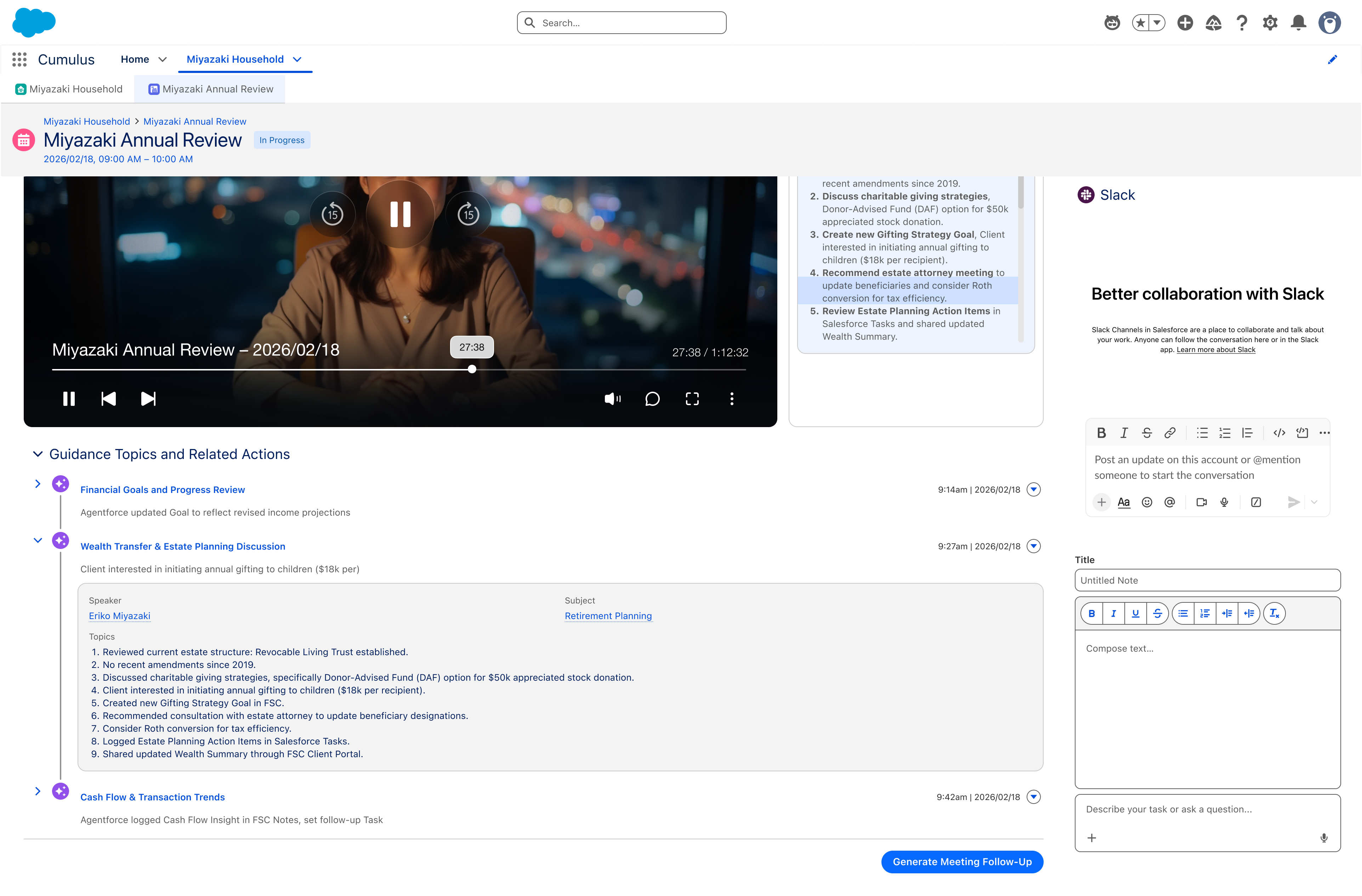Switch to Miyazaki Household subtab
1362x896 pixels.
69,89
